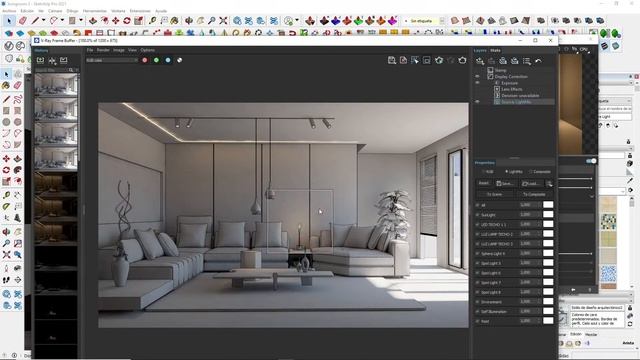Toggle the blue channel button in frame buffer
This screenshot has height=360, width=640.
[168, 60]
